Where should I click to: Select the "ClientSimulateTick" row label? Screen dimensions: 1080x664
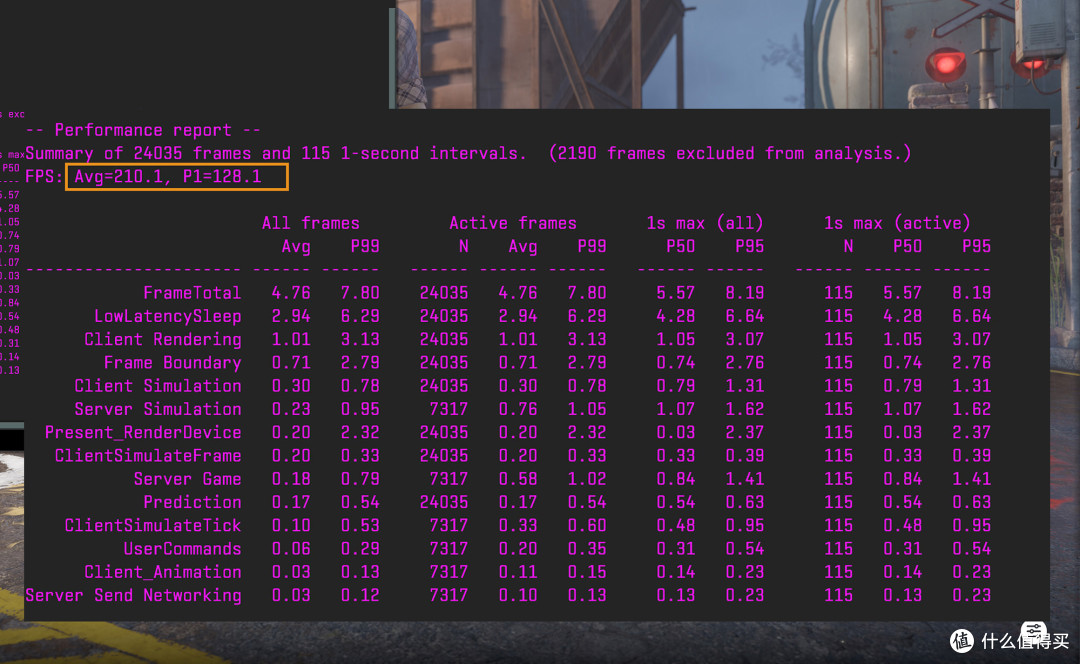[x=153, y=526]
